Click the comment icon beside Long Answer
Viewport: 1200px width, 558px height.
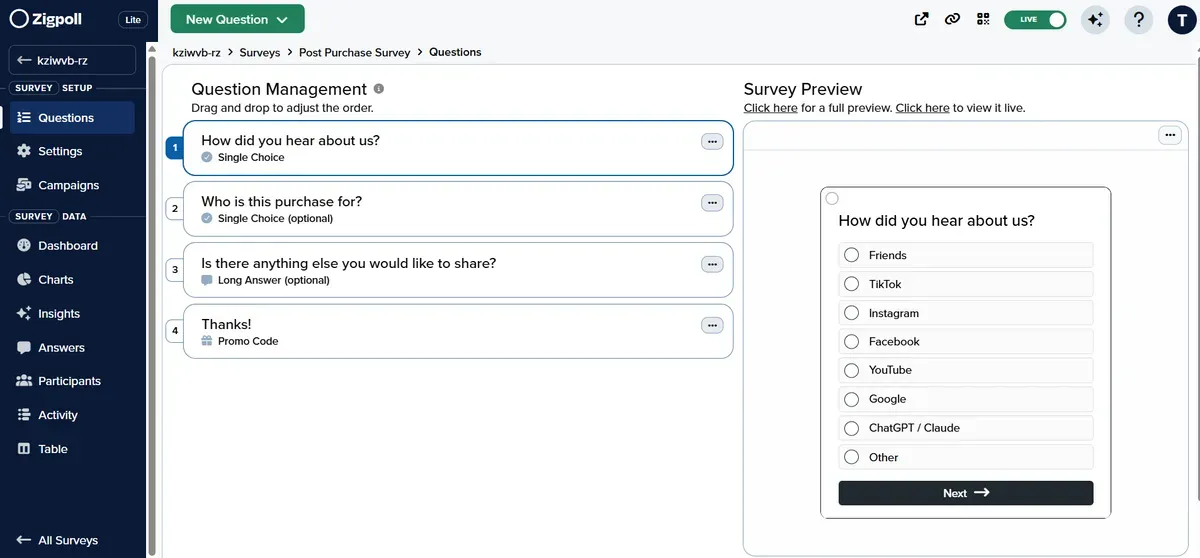207,280
